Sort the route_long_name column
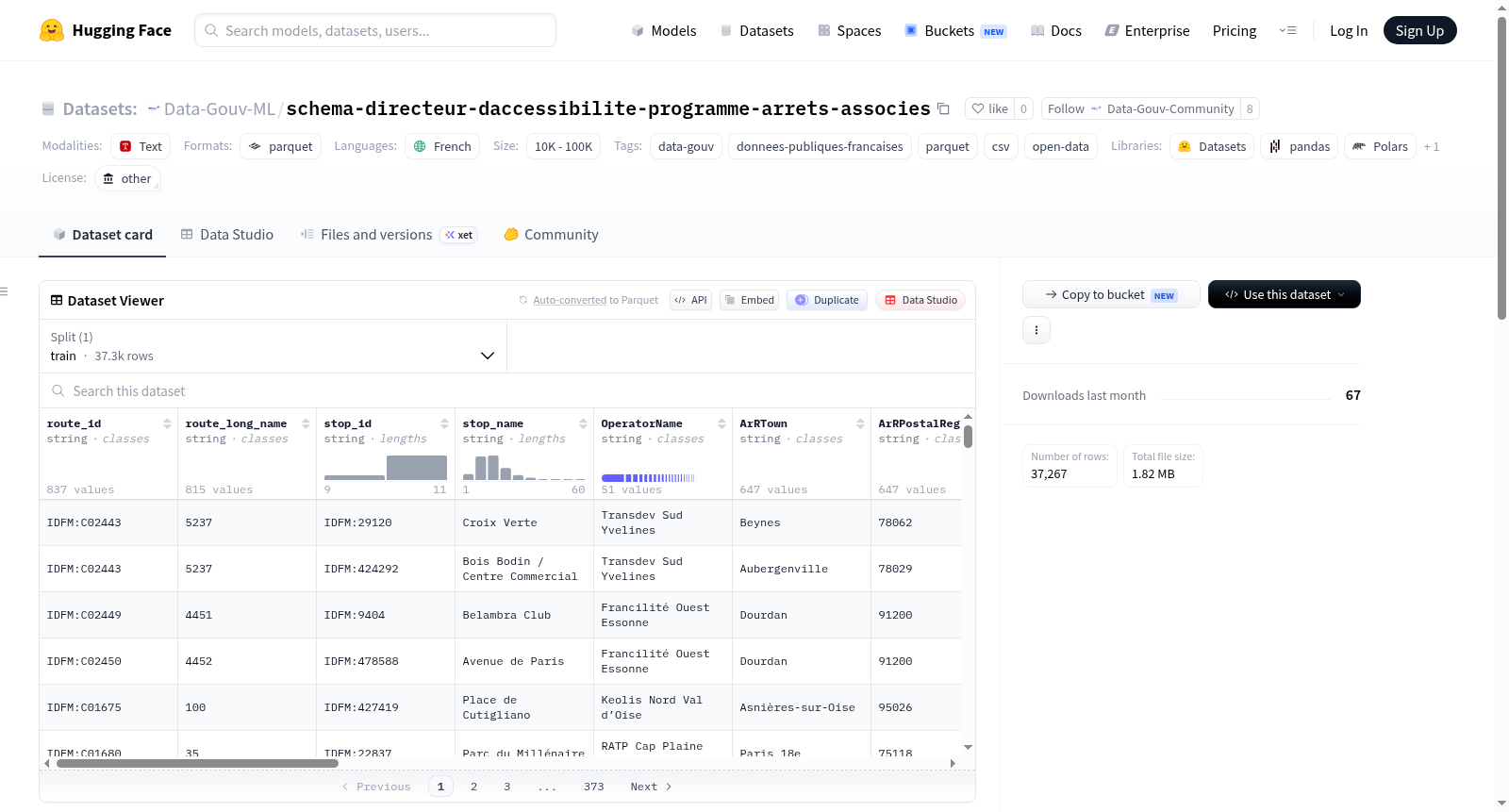1509x812 pixels. point(306,423)
